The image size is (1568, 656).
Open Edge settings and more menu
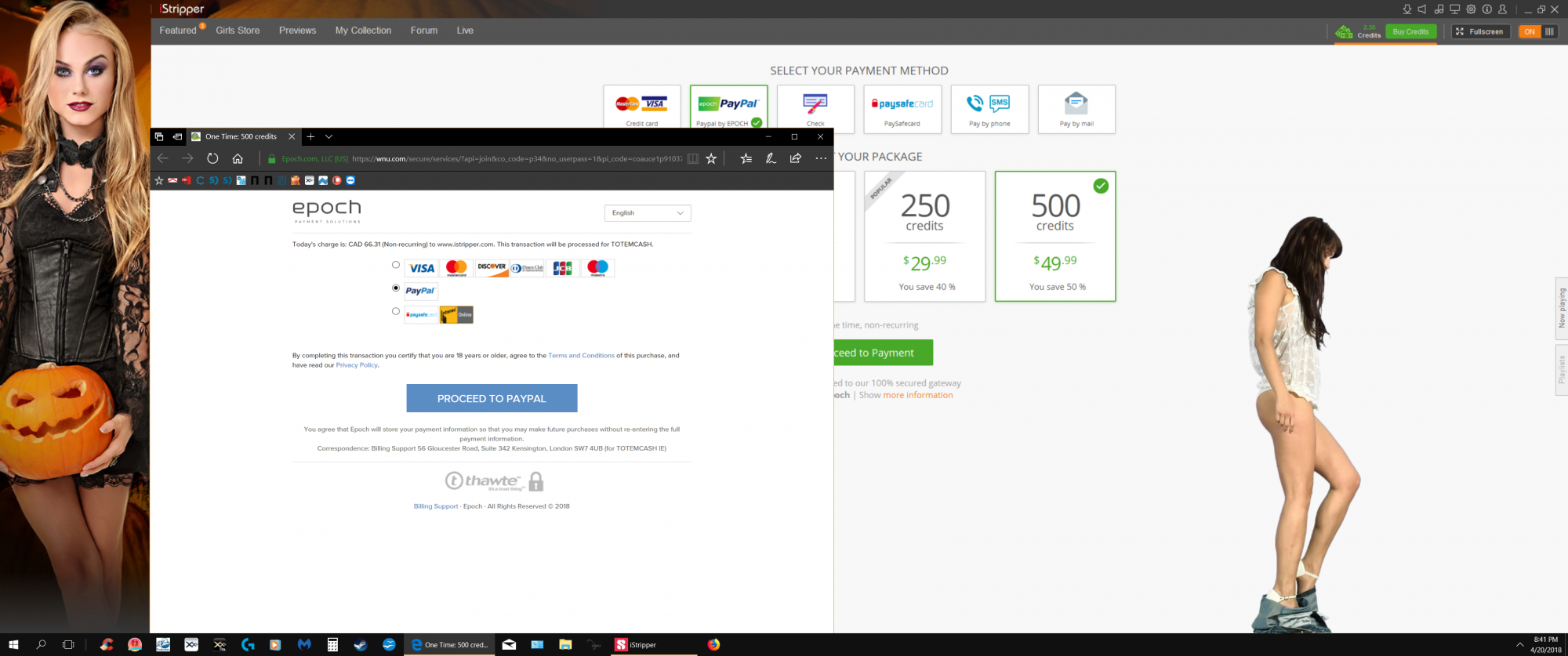(821, 158)
